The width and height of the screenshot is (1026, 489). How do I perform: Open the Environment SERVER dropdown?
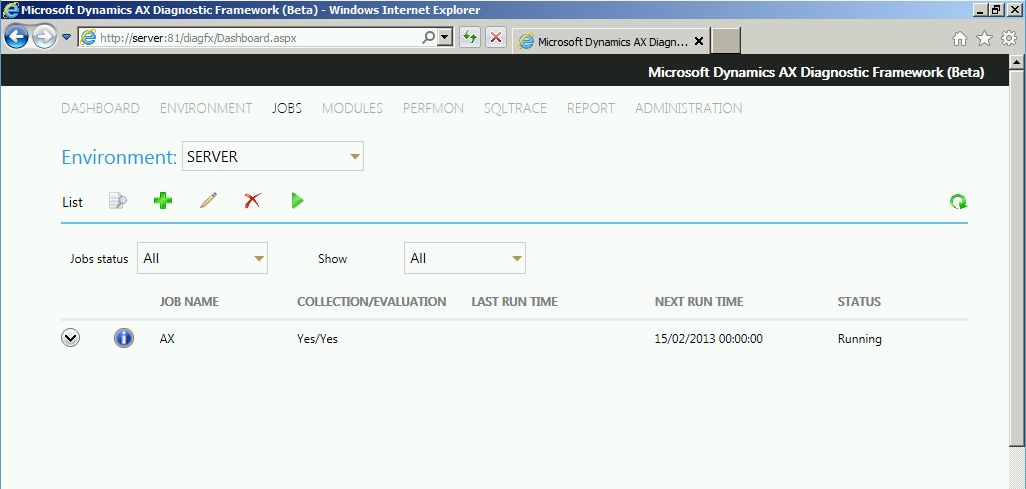[x=273, y=157]
